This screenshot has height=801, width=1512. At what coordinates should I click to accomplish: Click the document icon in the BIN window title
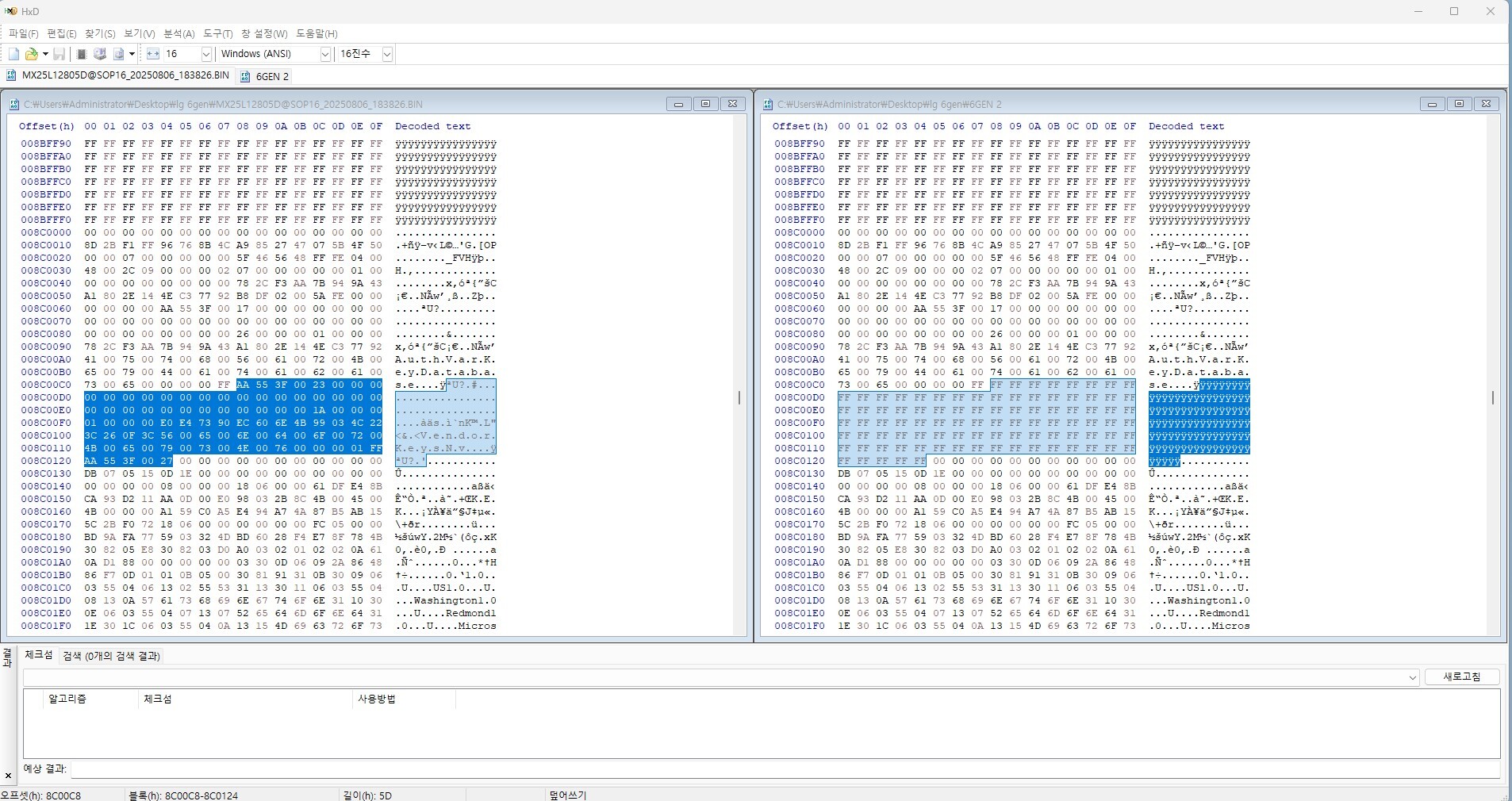point(14,105)
